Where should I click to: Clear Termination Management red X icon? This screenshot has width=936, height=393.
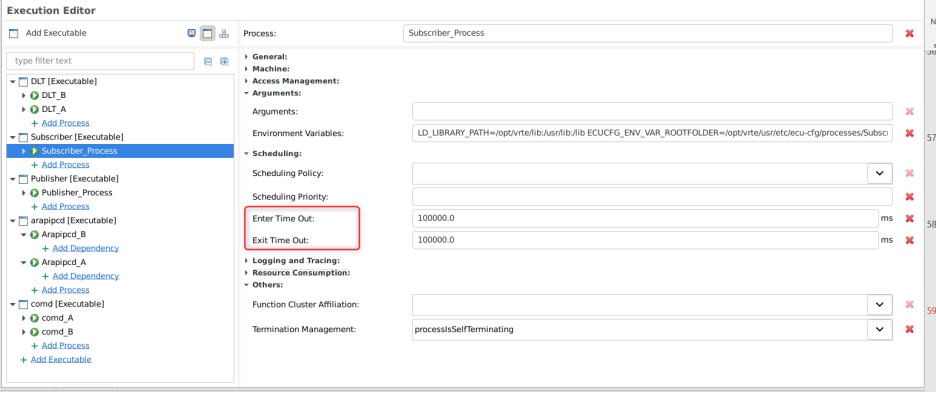[x=909, y=329]
